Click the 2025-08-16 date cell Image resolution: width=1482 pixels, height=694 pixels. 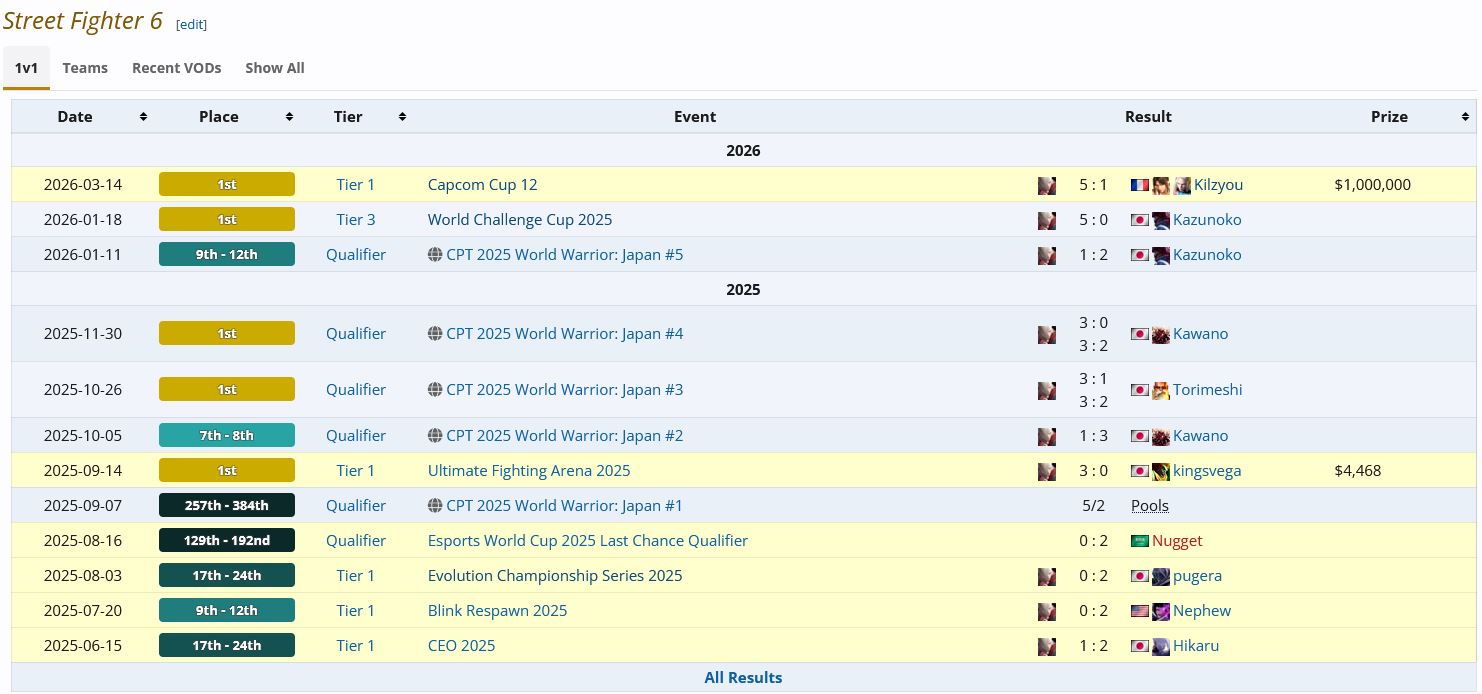(x=83, y=541)
